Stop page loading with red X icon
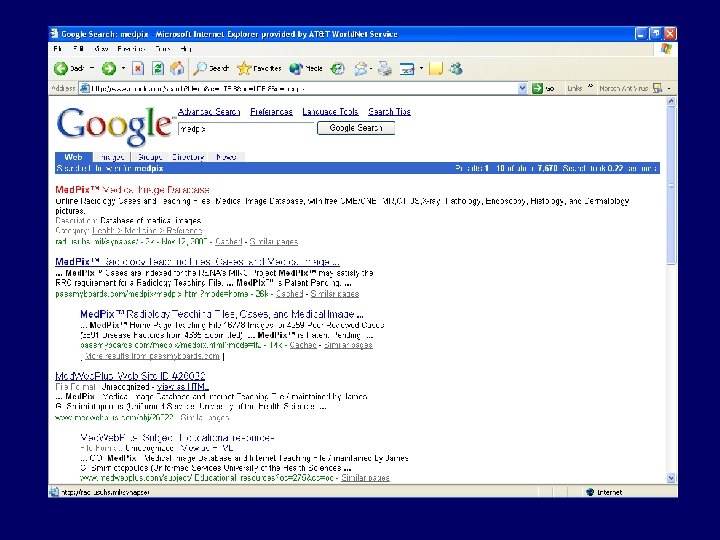Viewport: 720px width, 540px height. coord(138,68)
